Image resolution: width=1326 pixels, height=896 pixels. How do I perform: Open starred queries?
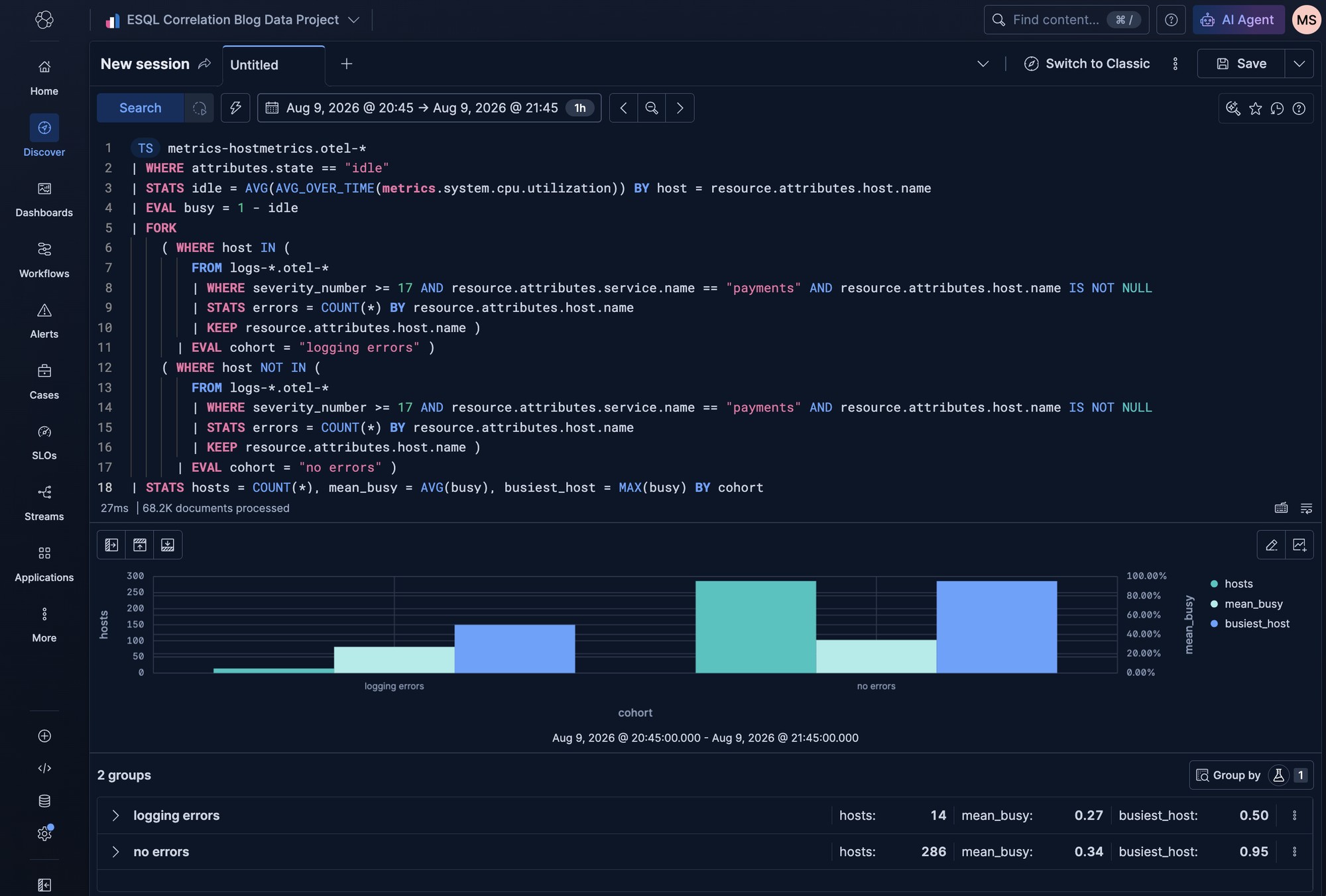click(x=1255, y=108)
